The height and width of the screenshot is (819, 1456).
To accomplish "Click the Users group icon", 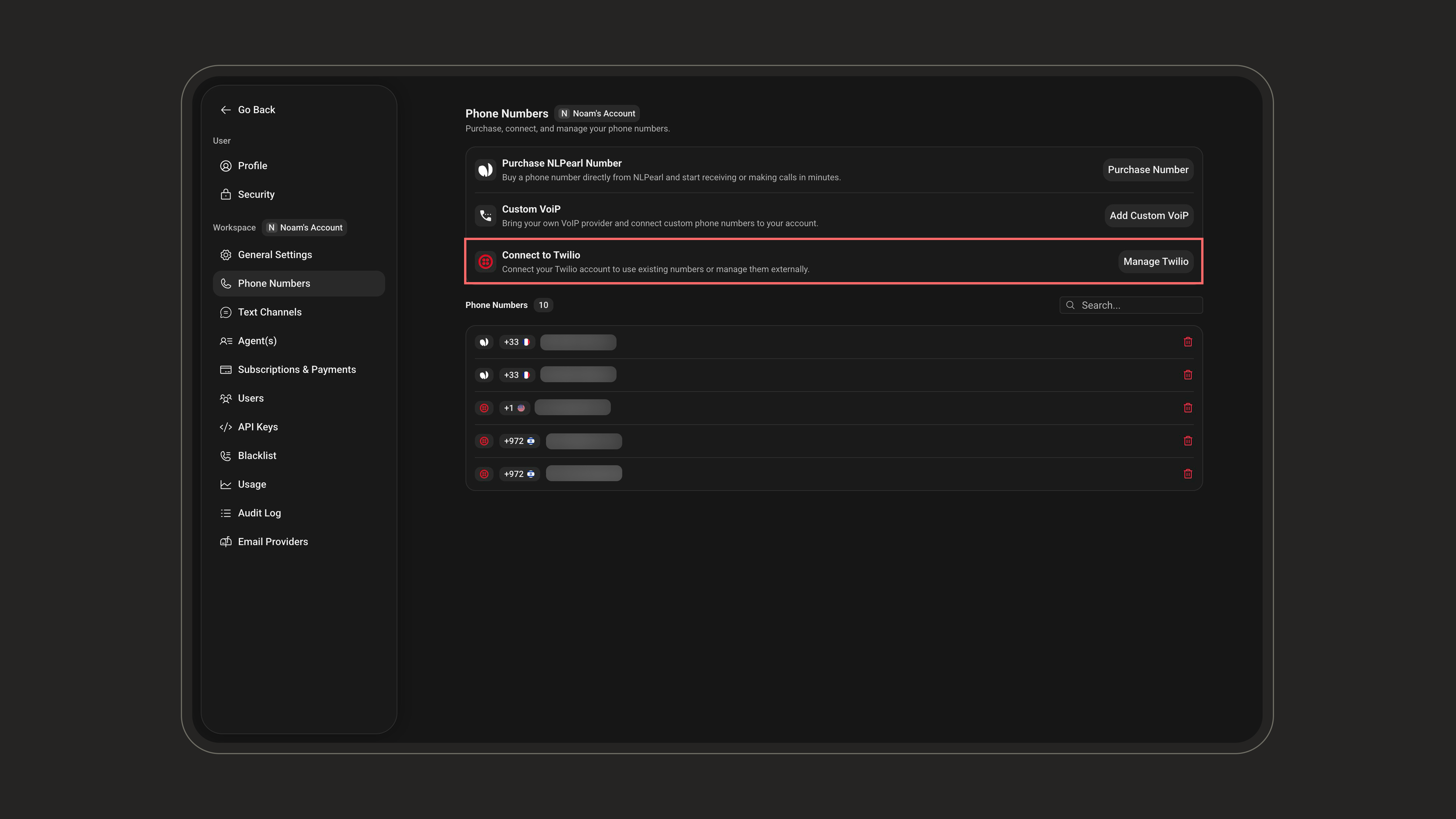I will click(x=226, y=398).
